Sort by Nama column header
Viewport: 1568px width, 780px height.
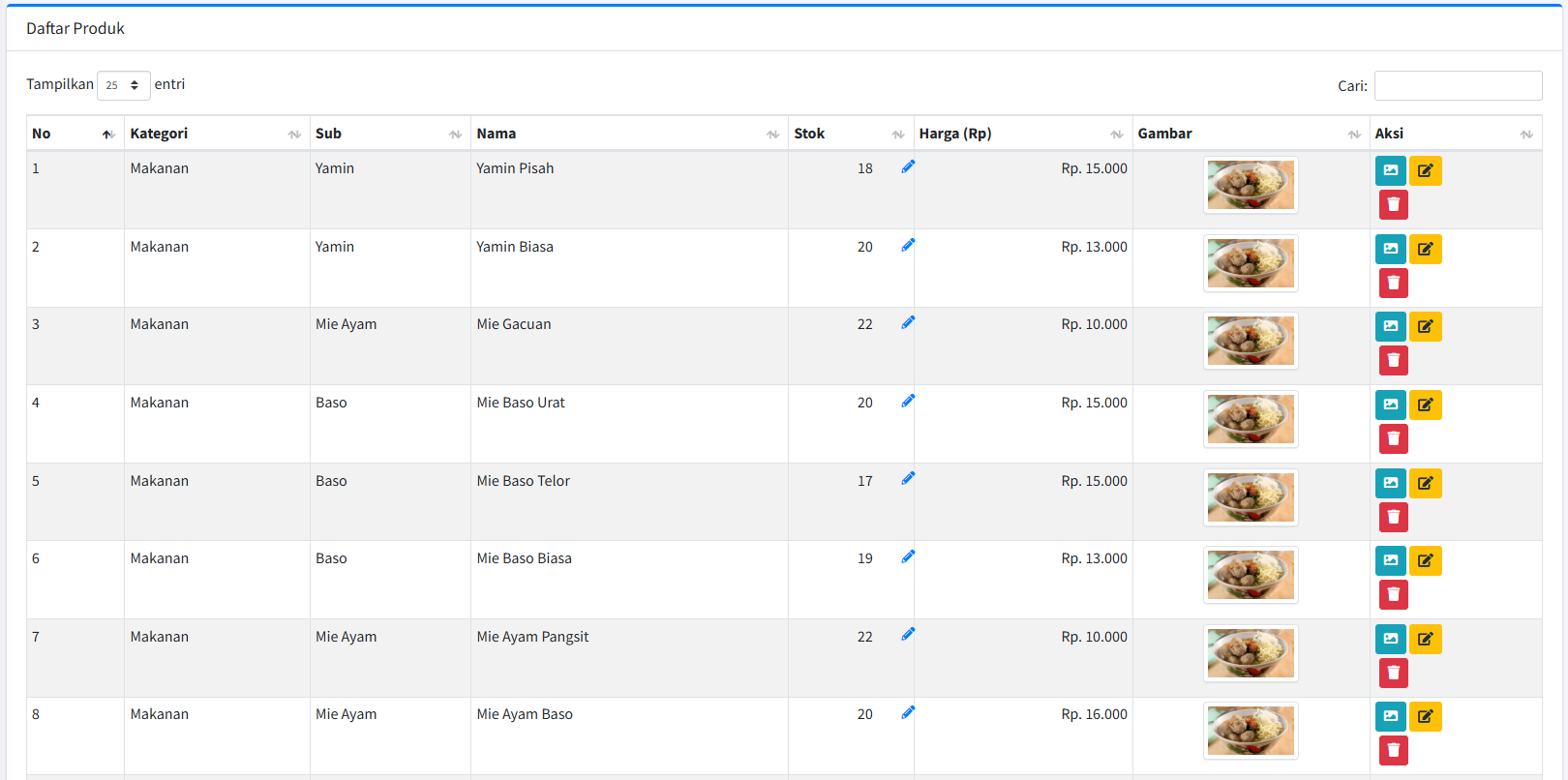click(x=627, y=134)
